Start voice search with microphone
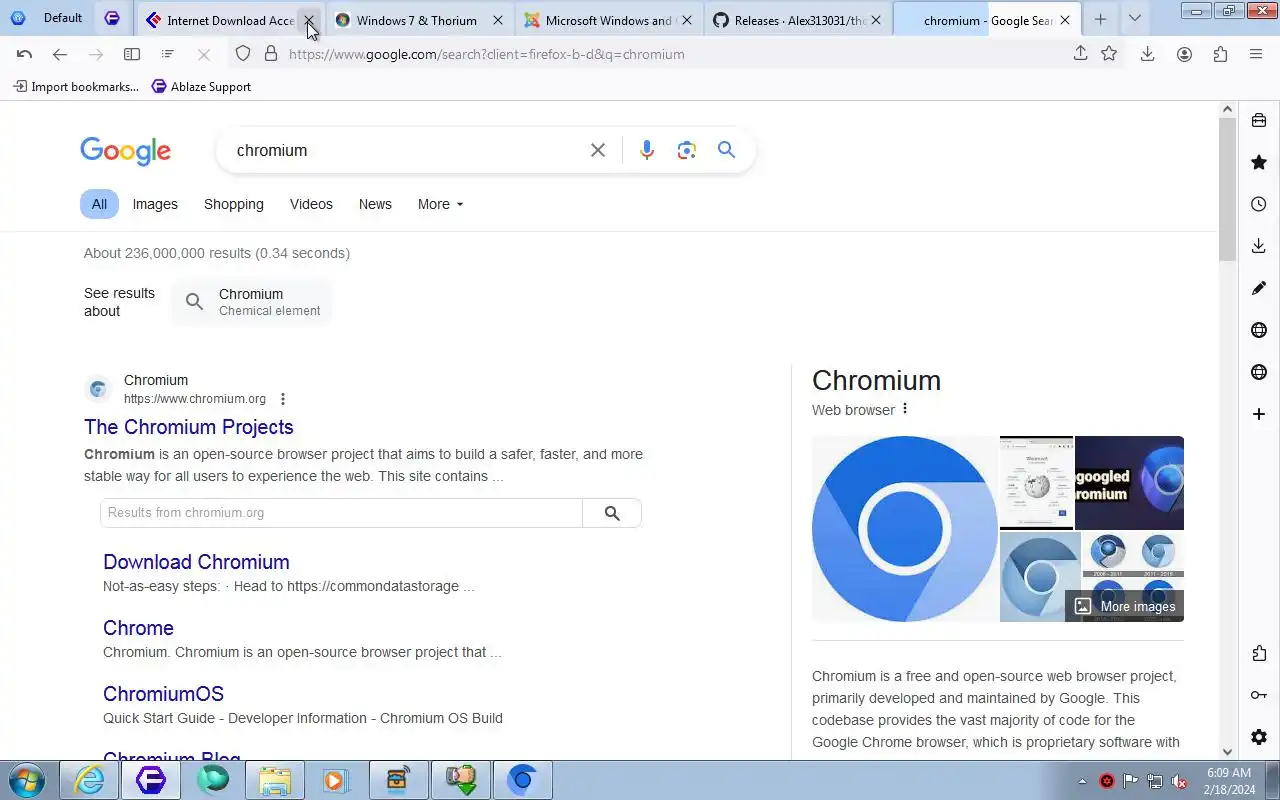1280x800 pixels. tap(647, 150)
